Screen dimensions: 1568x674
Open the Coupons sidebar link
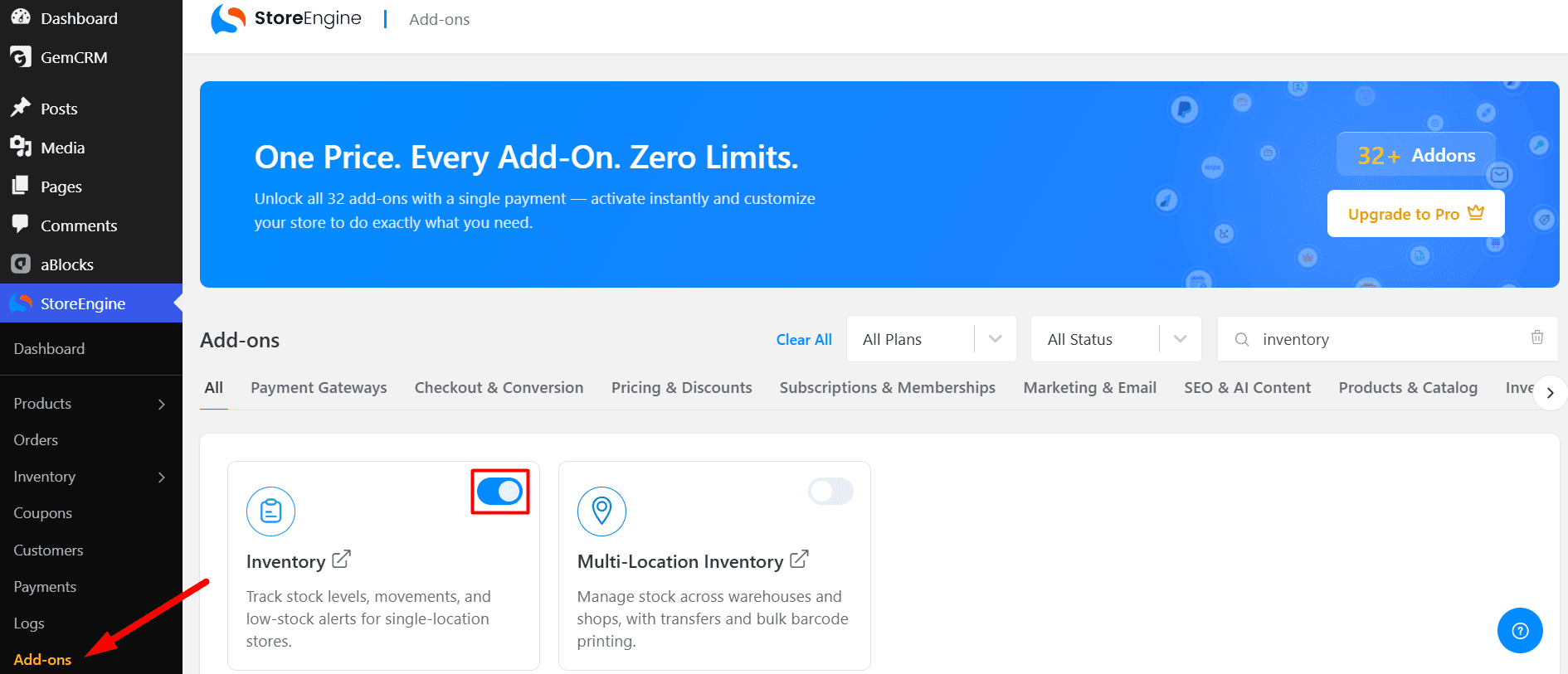tap(42, 513)
